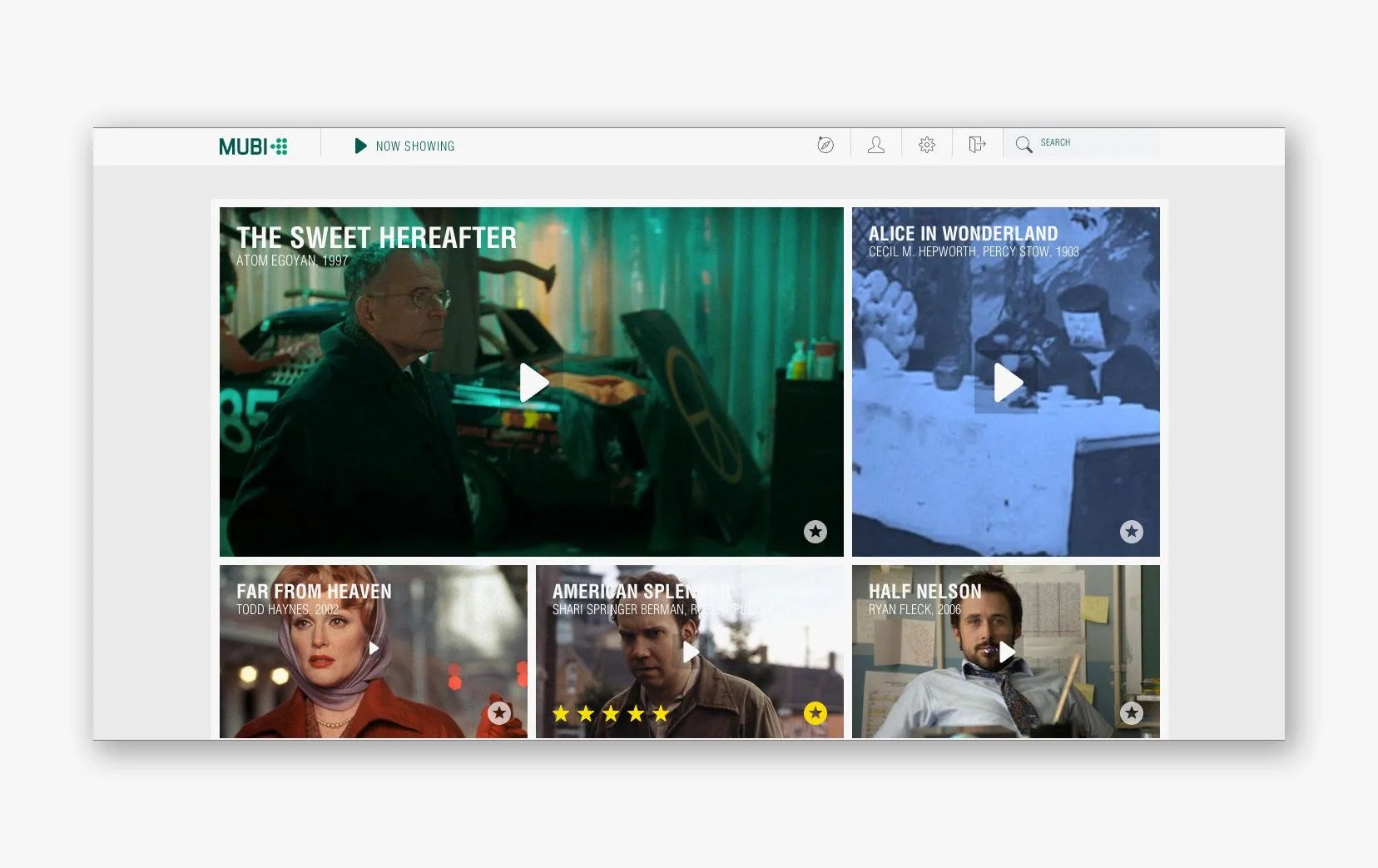Click the search input field

(x=1090, y=142)
